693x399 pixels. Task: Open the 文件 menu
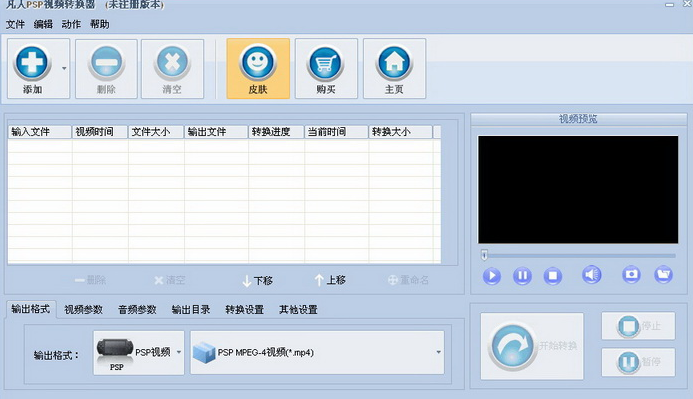(15, 24)
